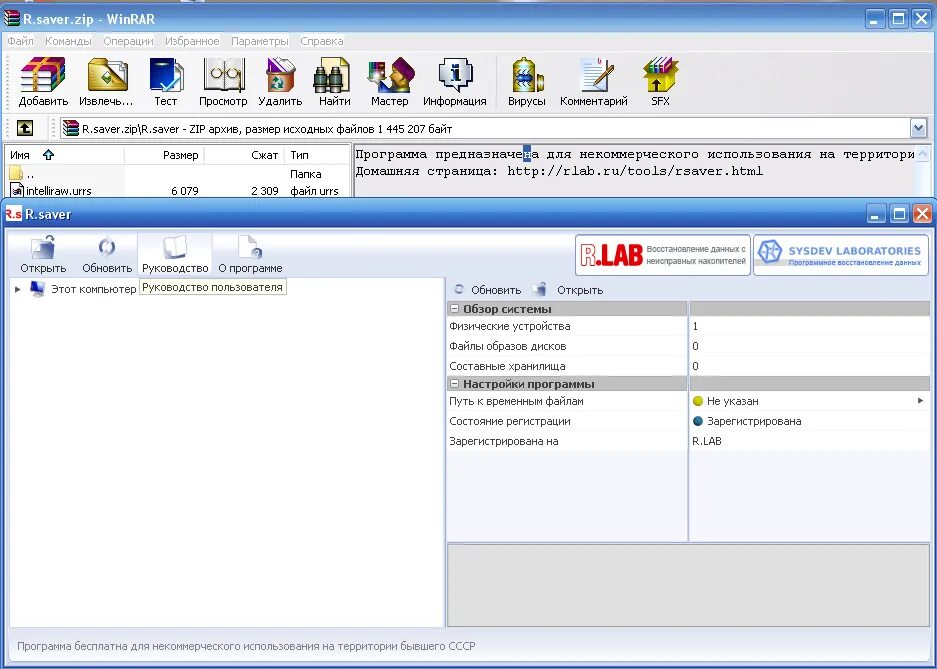Click the WinRAR comment pane scroll up arrow
Image resolution: width=937 pixels, height=669 pixels.
click(922, 153)
